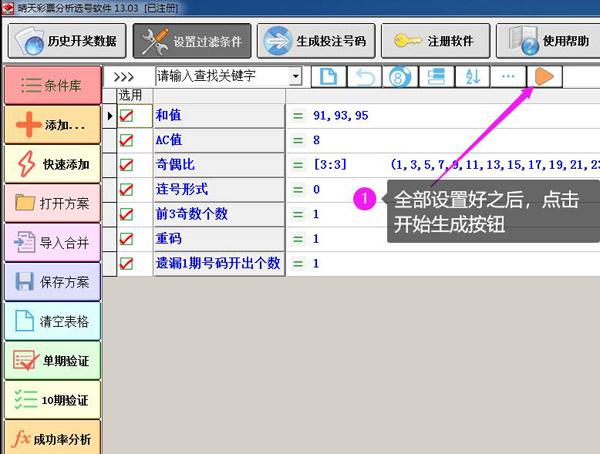The height and width of the screenshot is (454, 600).
Task: Uncheck the 和值 condition checkbox
Action: click(126, 116)
